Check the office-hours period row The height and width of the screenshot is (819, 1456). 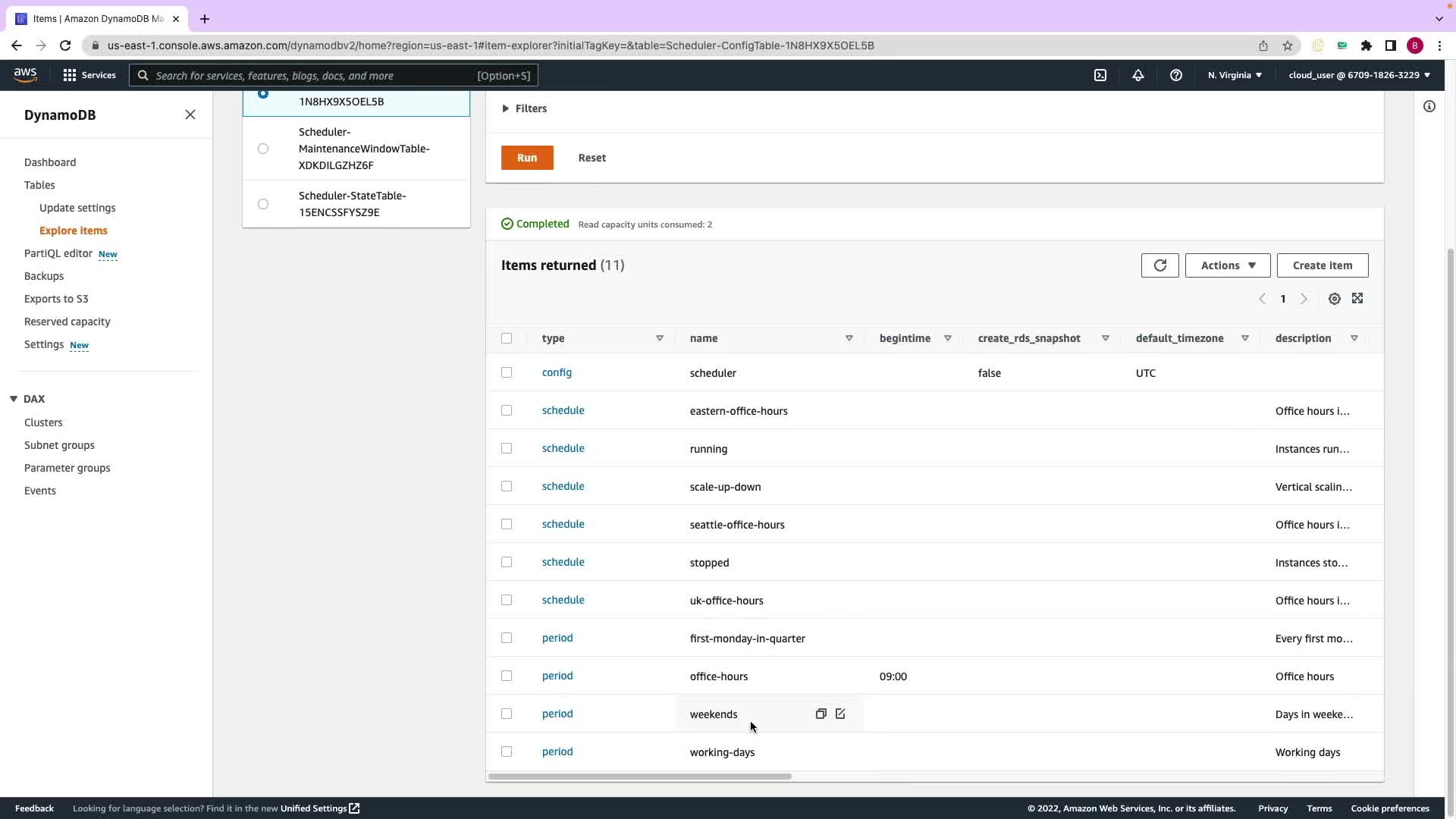click(x=507, y=676)
